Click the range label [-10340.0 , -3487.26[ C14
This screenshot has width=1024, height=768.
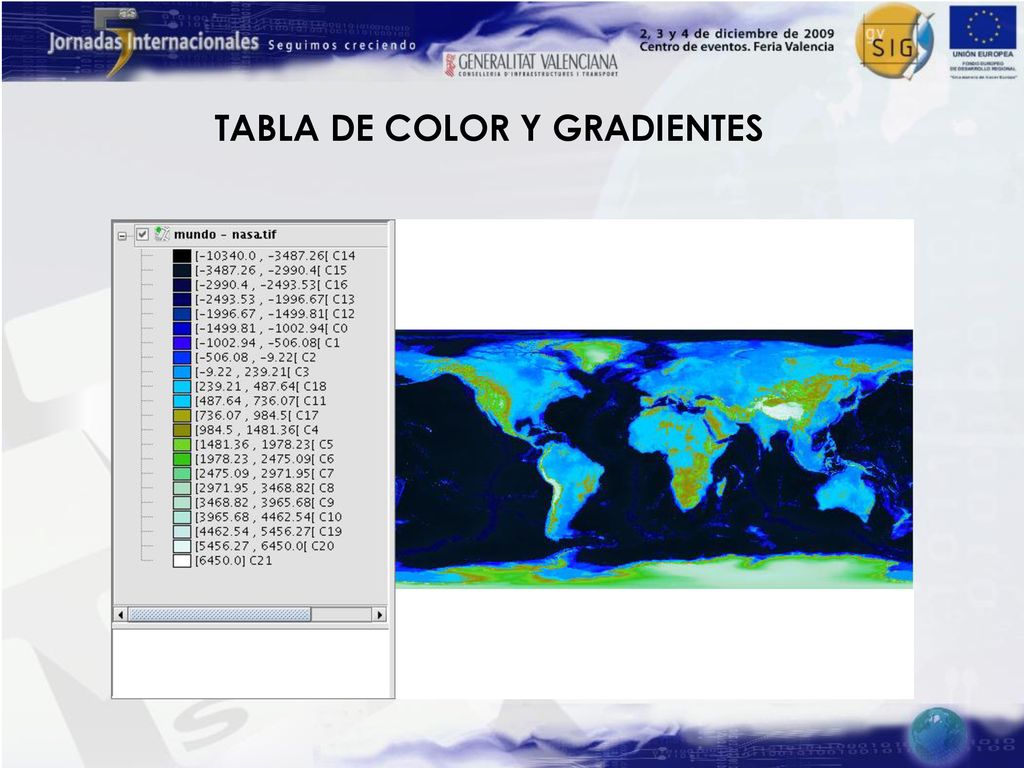[x=275, y=256]
